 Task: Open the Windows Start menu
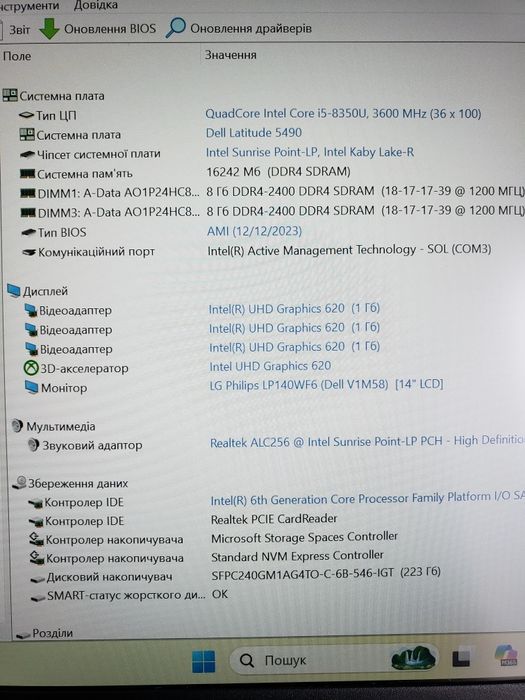pyautogui.click(x=204, y=661)
